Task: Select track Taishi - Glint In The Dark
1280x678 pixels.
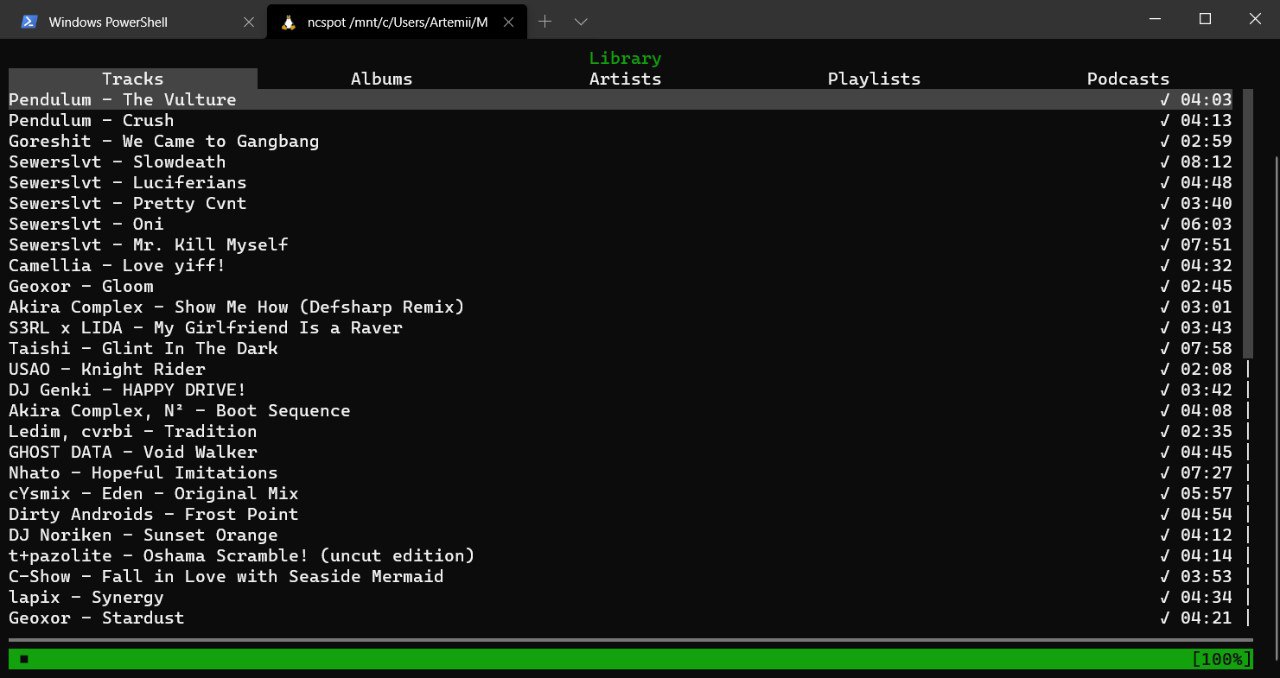Action: 620,348
